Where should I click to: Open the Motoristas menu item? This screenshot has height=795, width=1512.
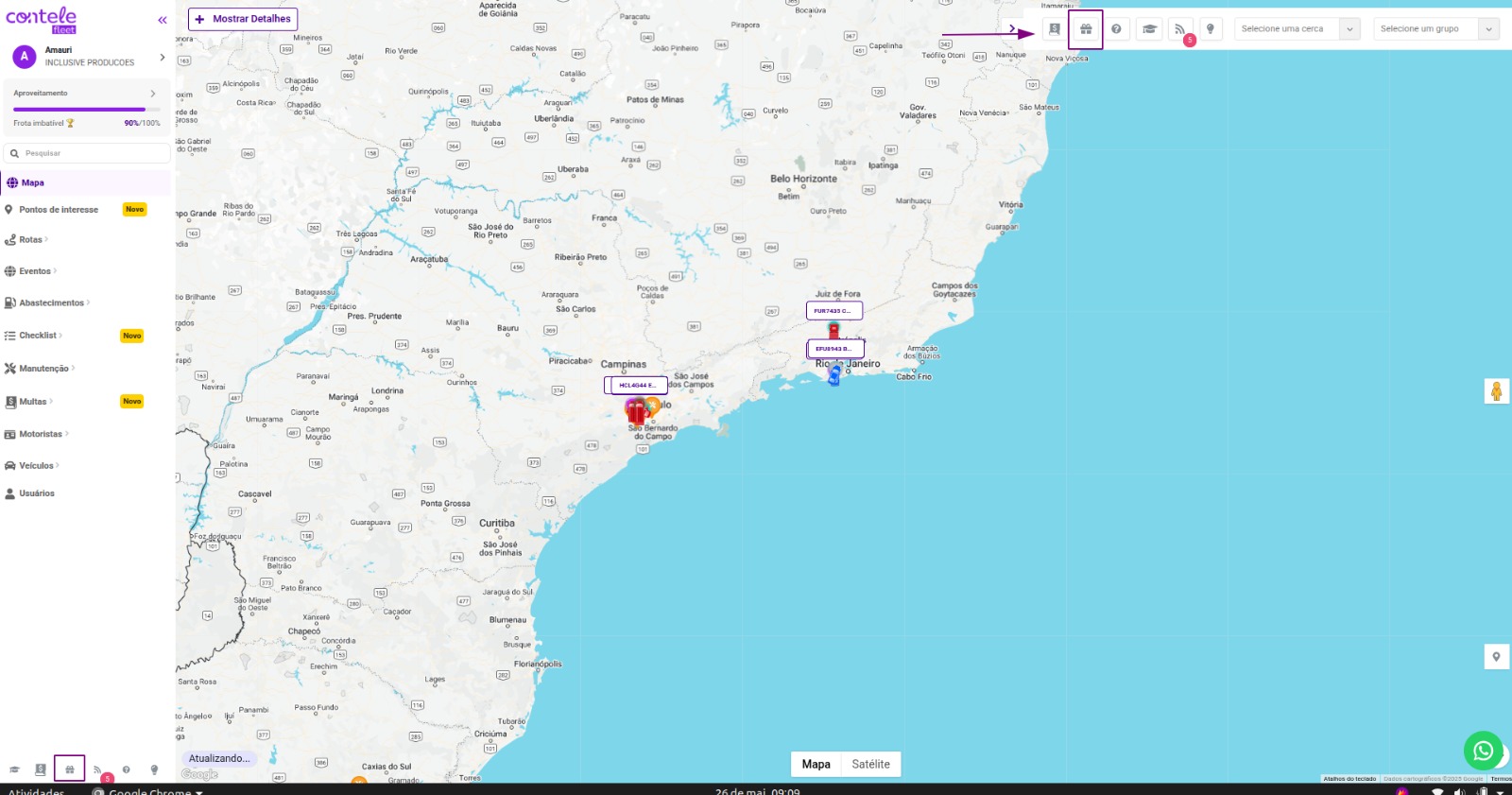point(37,435)
